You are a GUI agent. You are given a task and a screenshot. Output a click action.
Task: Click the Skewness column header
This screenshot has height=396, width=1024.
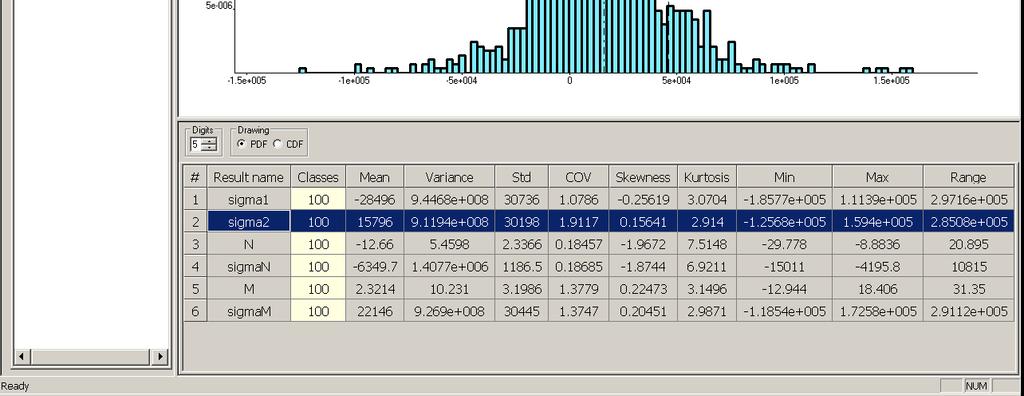(643, 177)
